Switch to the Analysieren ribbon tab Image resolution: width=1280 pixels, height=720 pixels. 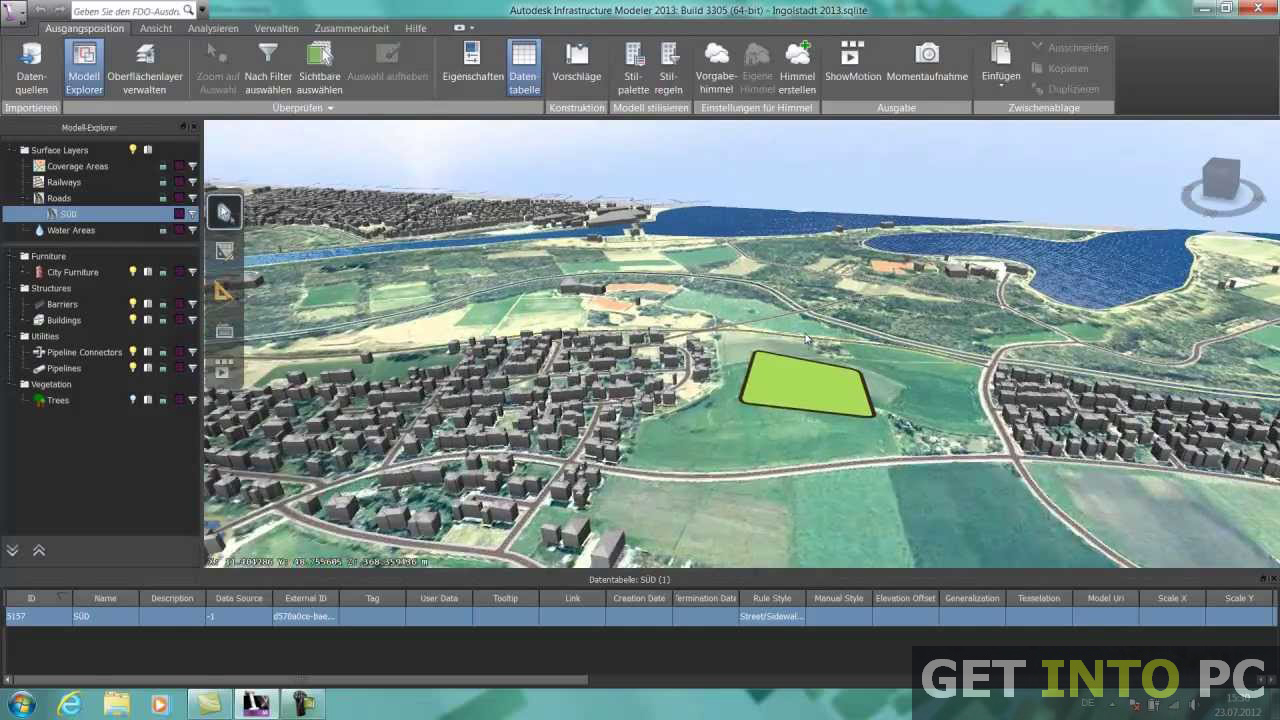213,28
